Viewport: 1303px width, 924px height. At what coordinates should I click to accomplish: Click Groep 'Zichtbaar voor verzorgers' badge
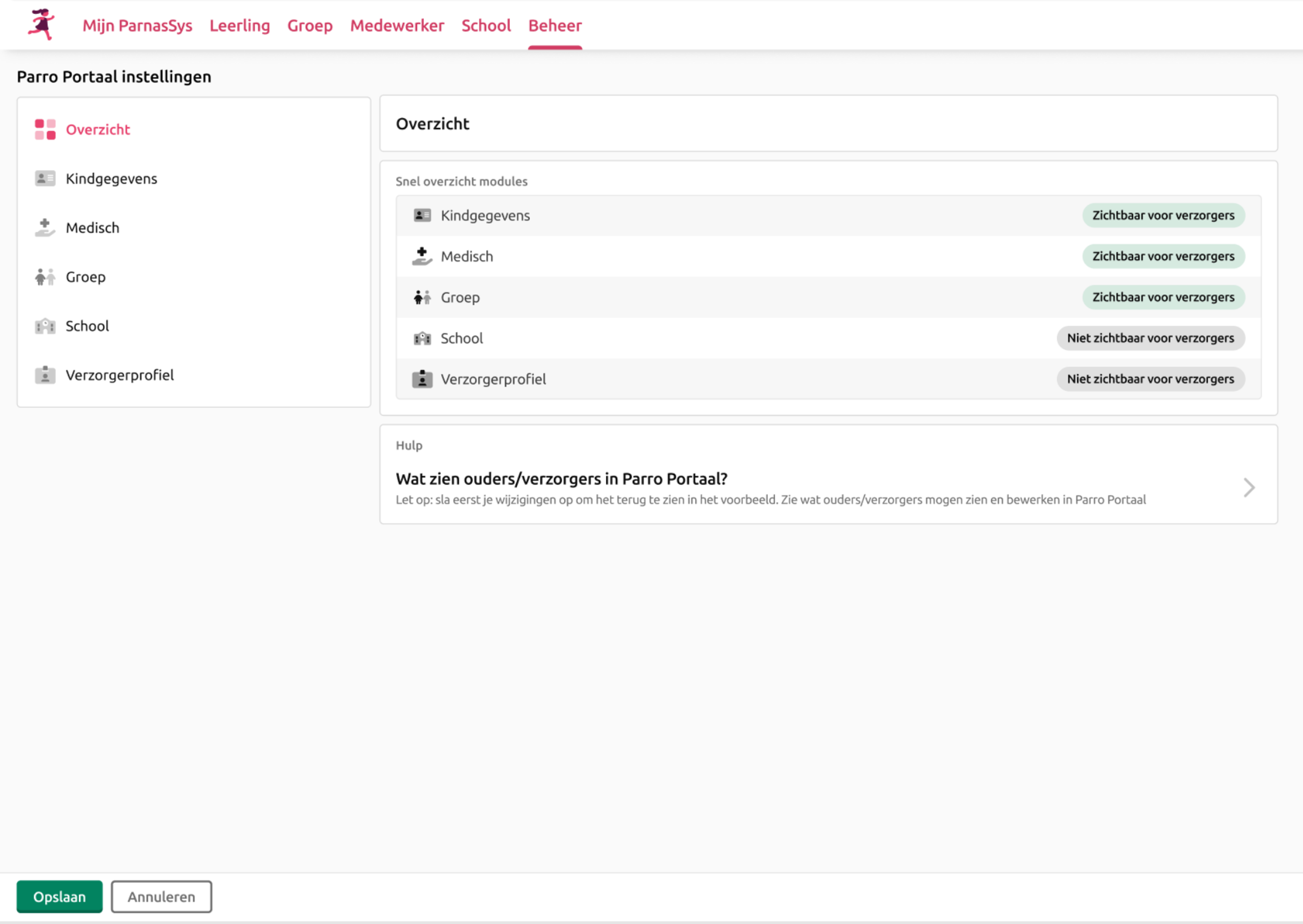coord(1164,297)
